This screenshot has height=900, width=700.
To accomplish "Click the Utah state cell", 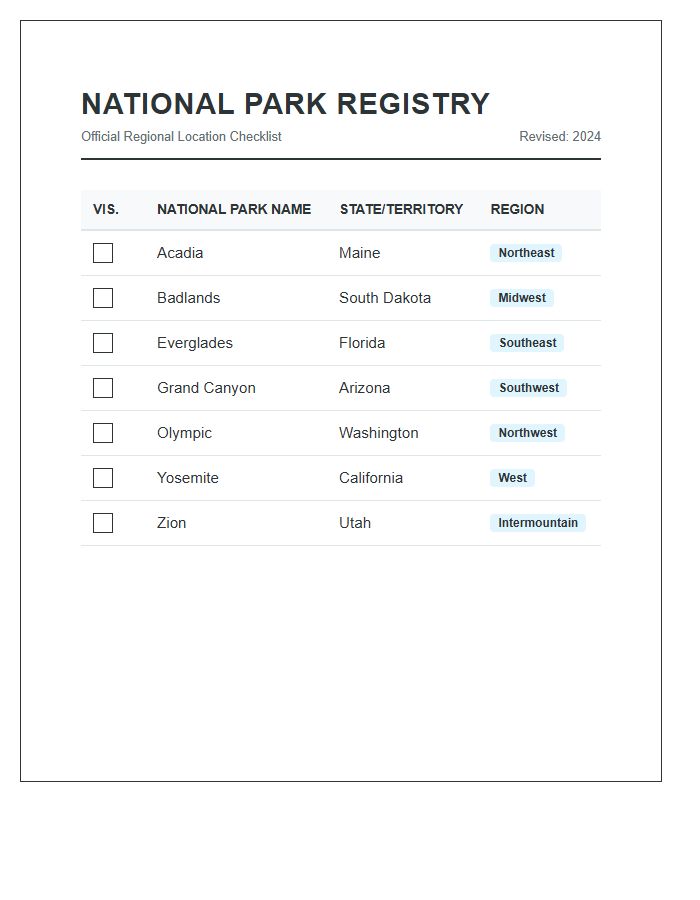I will click(355, 523).
